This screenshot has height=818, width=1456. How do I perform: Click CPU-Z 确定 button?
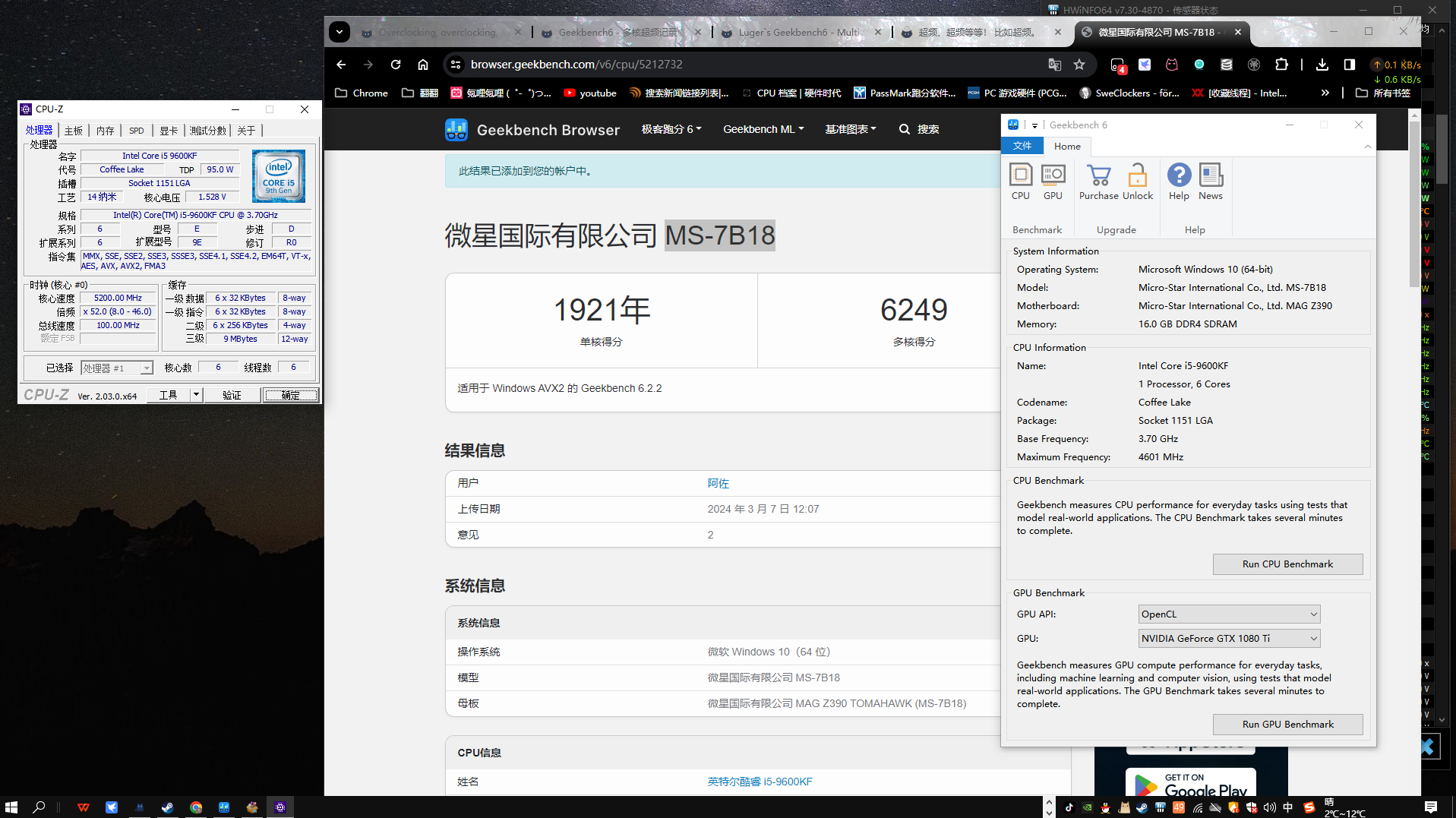290,395
